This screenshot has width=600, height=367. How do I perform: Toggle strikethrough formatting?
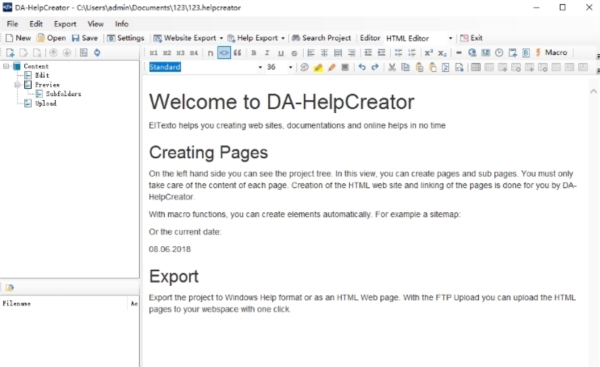[x=294, y=53]
